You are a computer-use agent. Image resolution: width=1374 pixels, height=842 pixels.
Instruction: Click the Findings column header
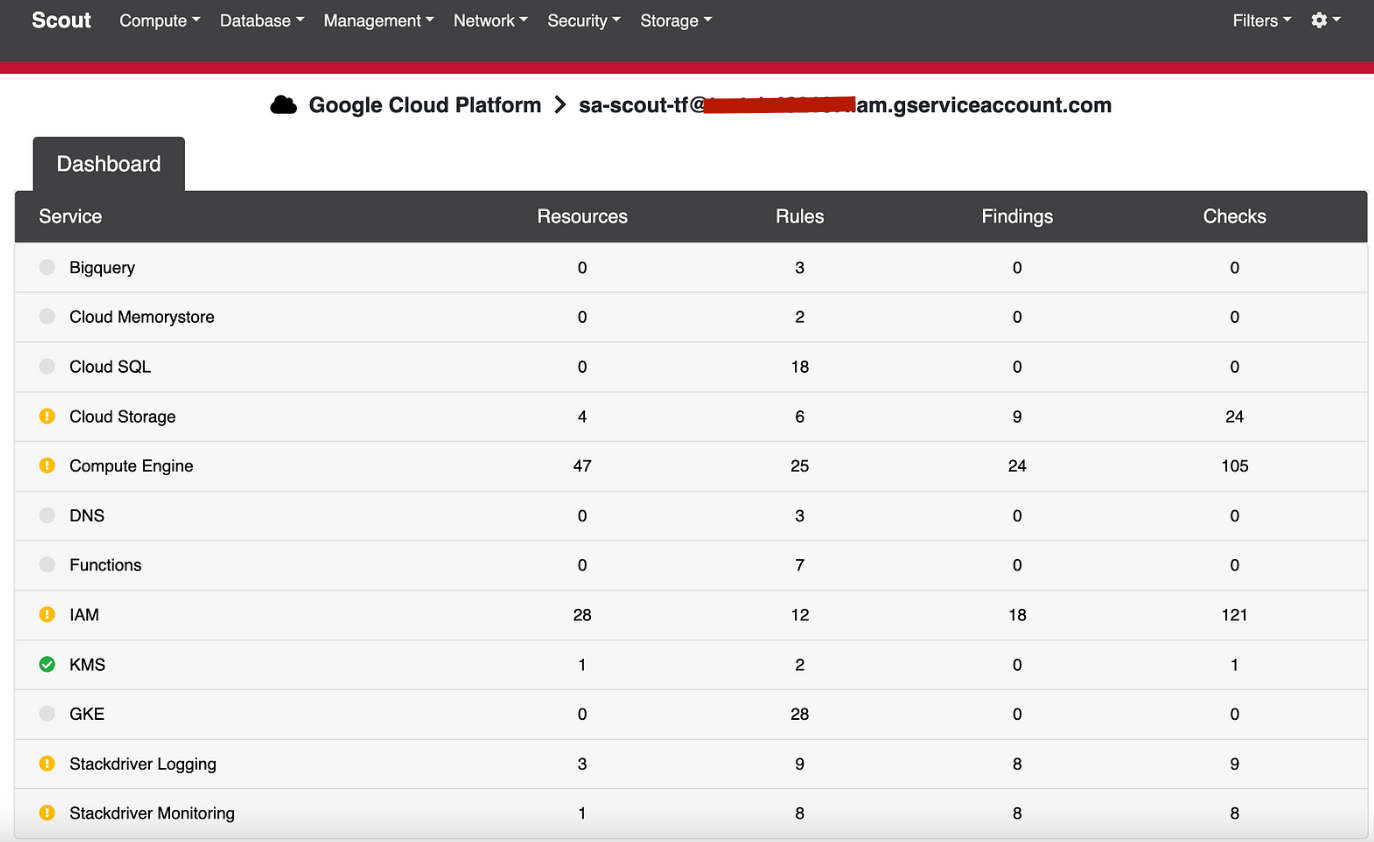pos(1017,216)
